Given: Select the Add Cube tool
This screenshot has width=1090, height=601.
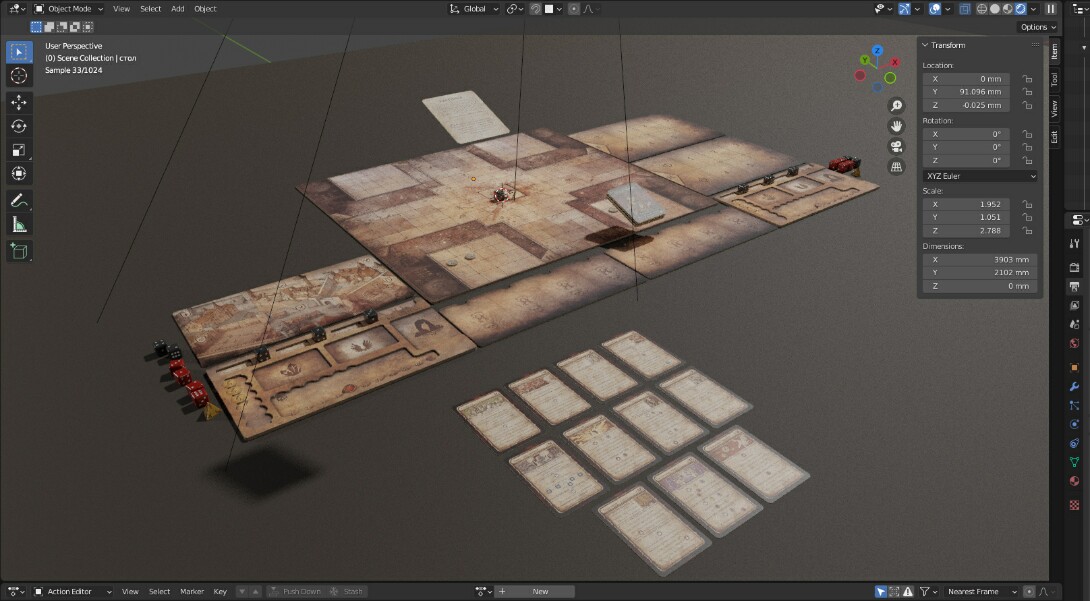Looking at the screenshot, I should [19, 251].
